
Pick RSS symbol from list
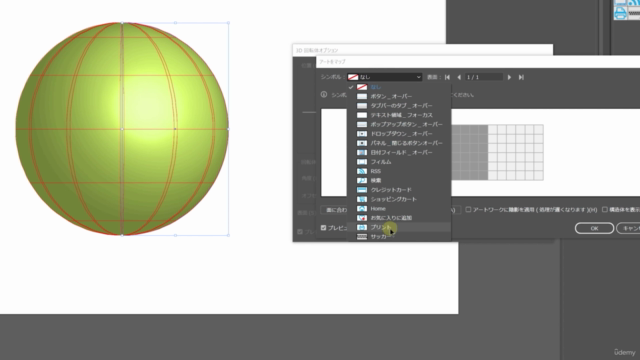pos(399,171)
